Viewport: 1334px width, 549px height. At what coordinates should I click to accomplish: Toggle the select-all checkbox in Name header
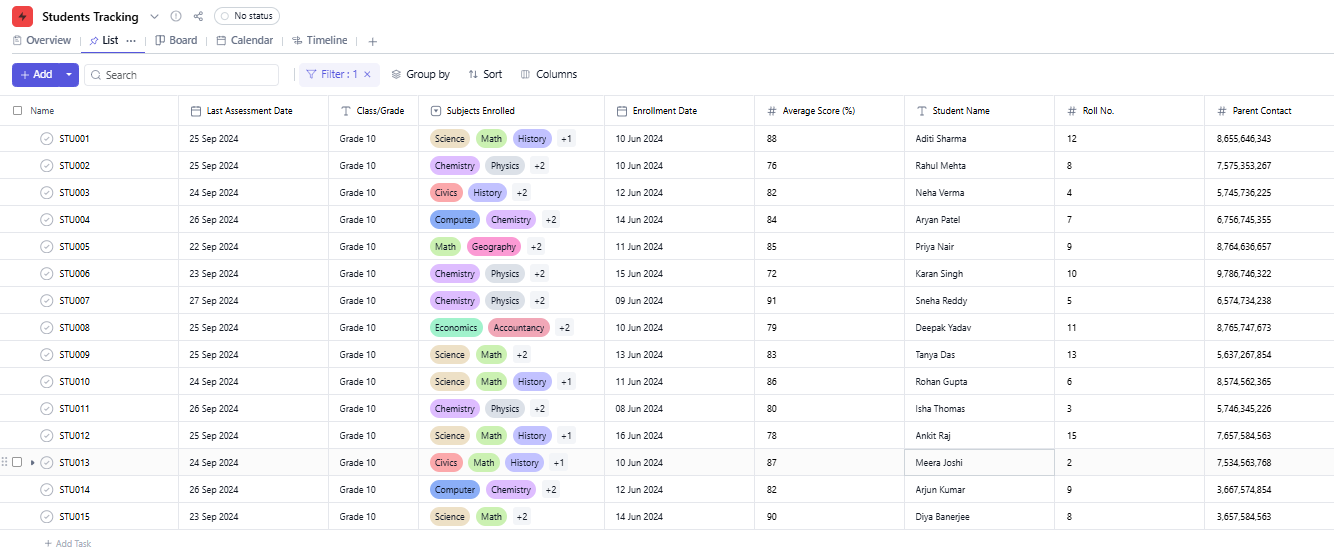[17, 111]
